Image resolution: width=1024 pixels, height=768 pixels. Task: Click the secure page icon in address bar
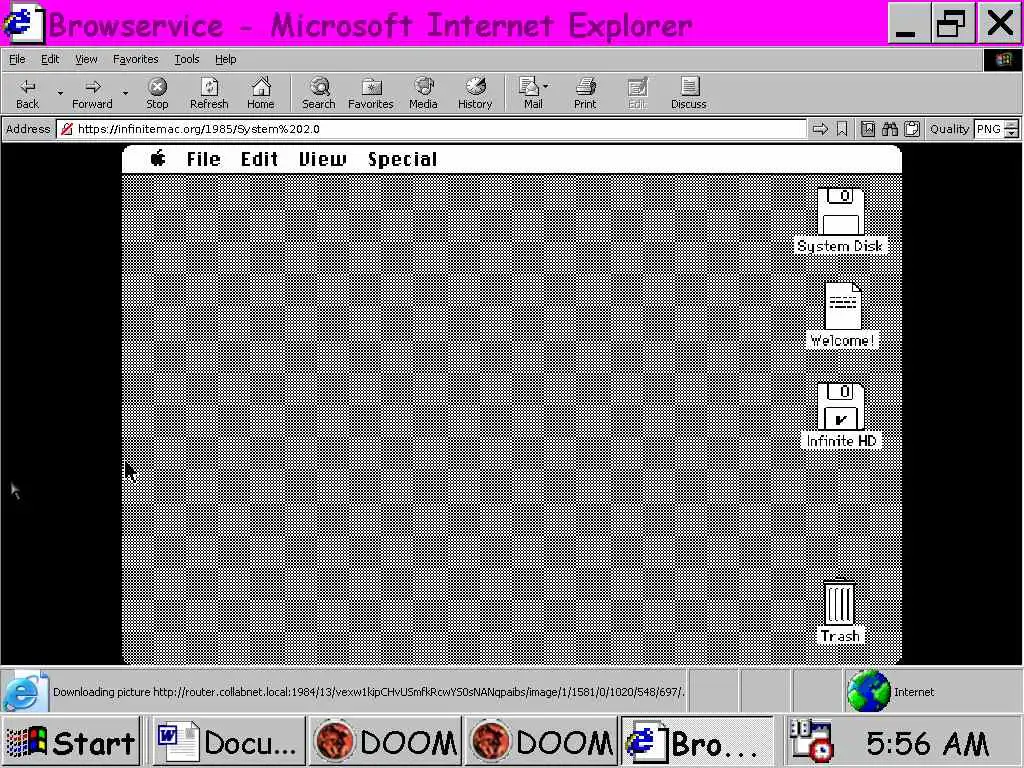pyautogui.click(x=66, y=129)
